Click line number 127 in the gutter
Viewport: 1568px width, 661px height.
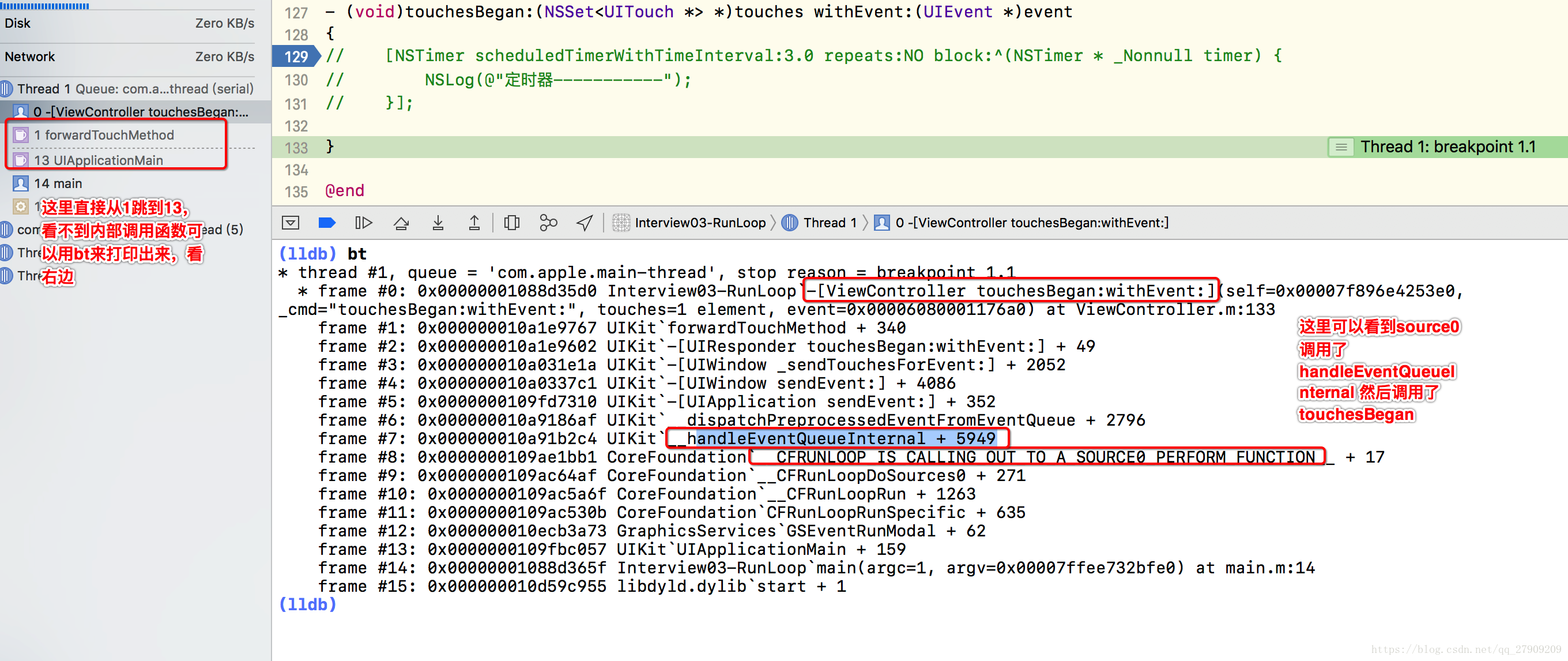296,13
